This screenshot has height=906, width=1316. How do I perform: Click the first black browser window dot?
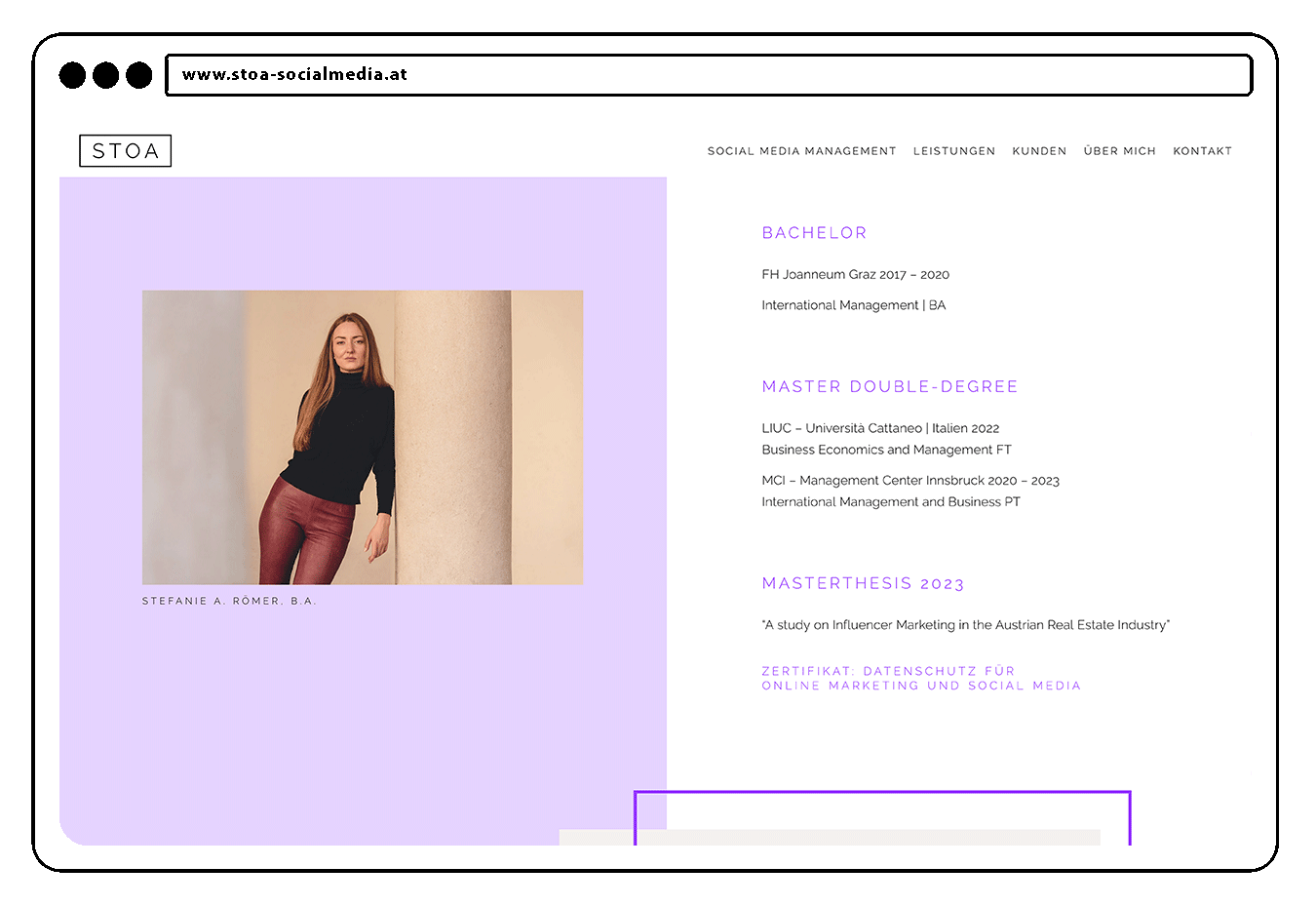(x=72, y=75)
